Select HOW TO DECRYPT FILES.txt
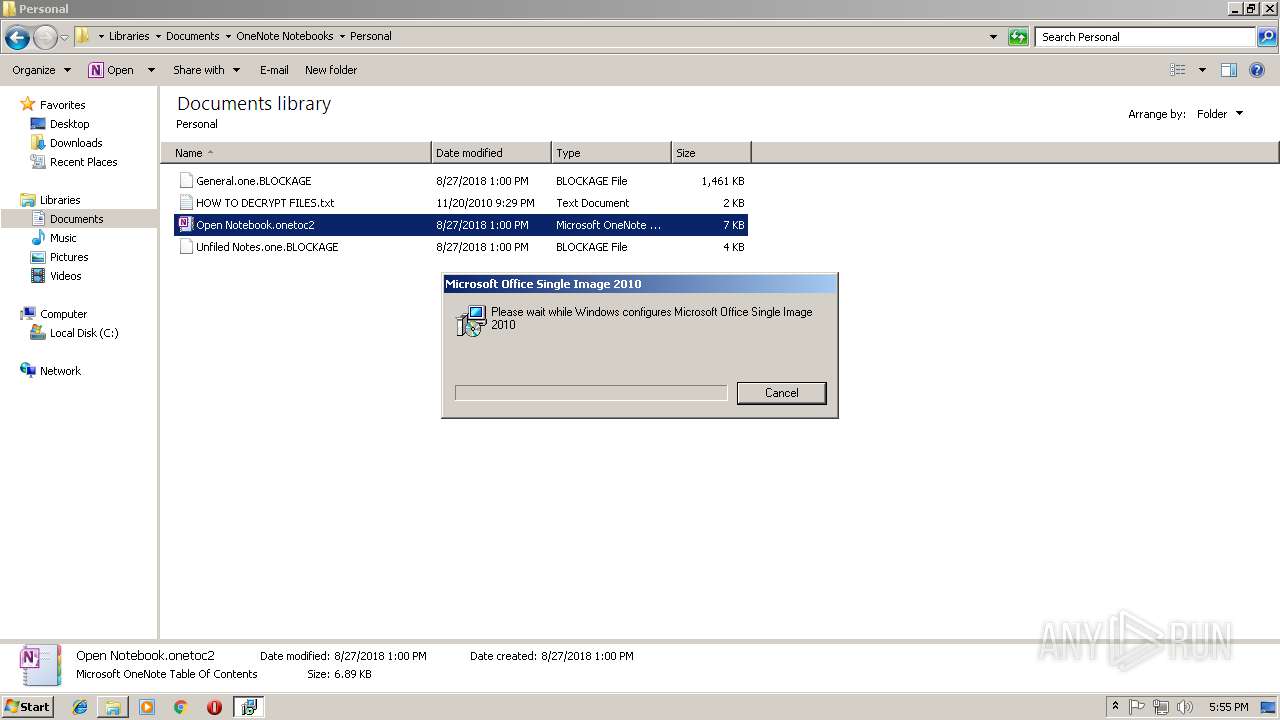1280x720 pixels. 461,203
